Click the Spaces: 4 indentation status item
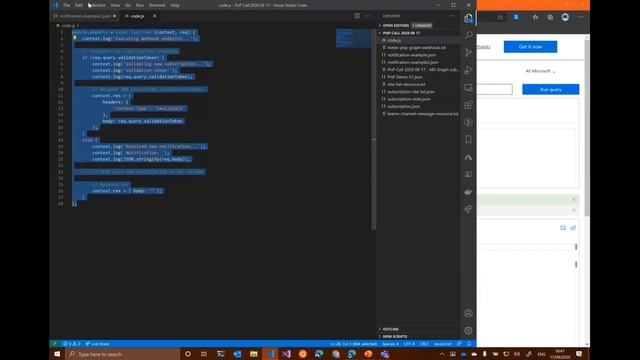 coord(390,344)
